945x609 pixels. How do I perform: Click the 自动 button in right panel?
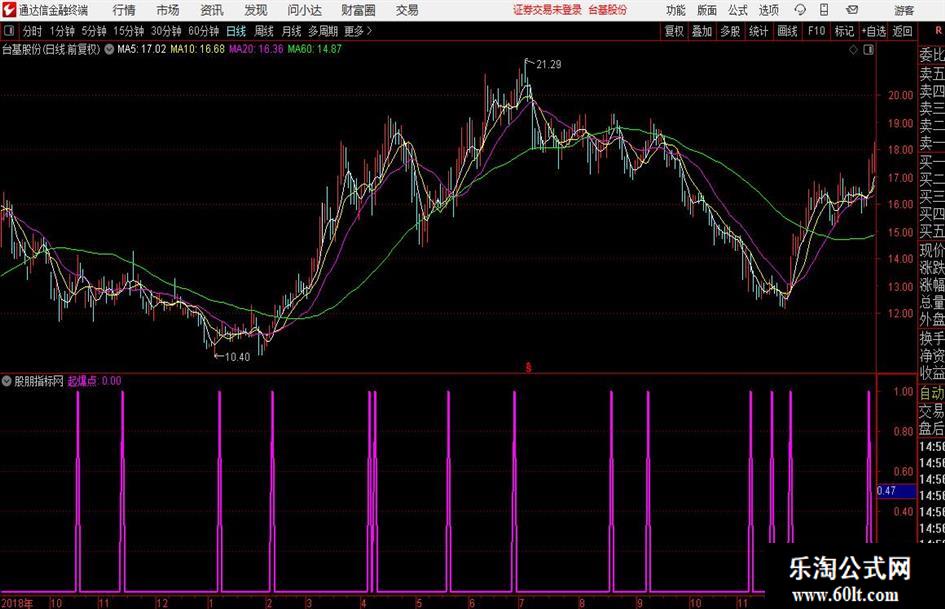pos(932,393)
